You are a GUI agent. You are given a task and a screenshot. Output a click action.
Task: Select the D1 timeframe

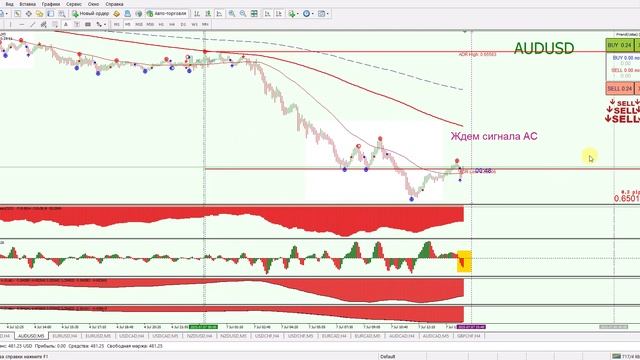[183, 24]
